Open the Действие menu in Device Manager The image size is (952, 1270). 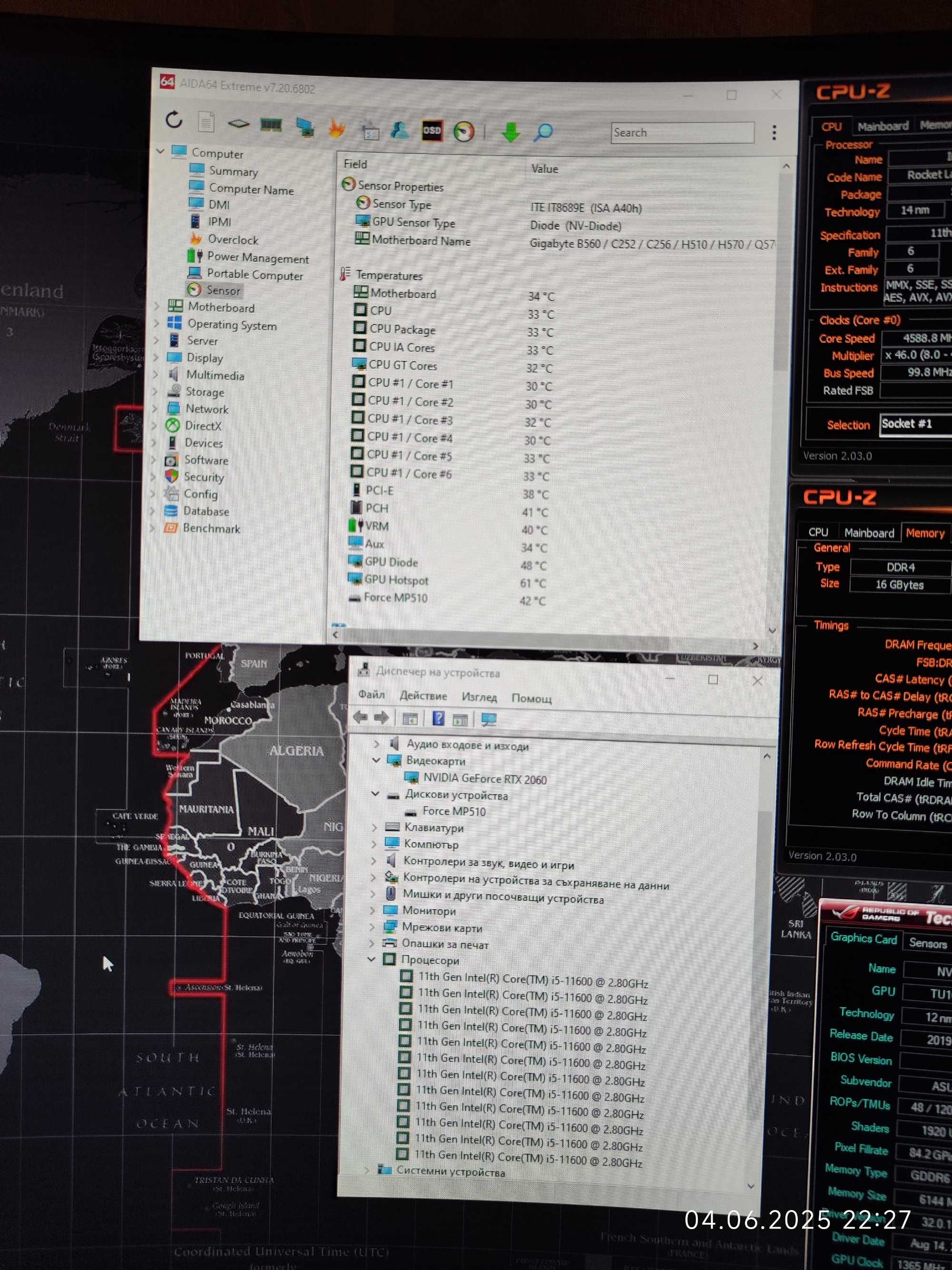(423, 696)
